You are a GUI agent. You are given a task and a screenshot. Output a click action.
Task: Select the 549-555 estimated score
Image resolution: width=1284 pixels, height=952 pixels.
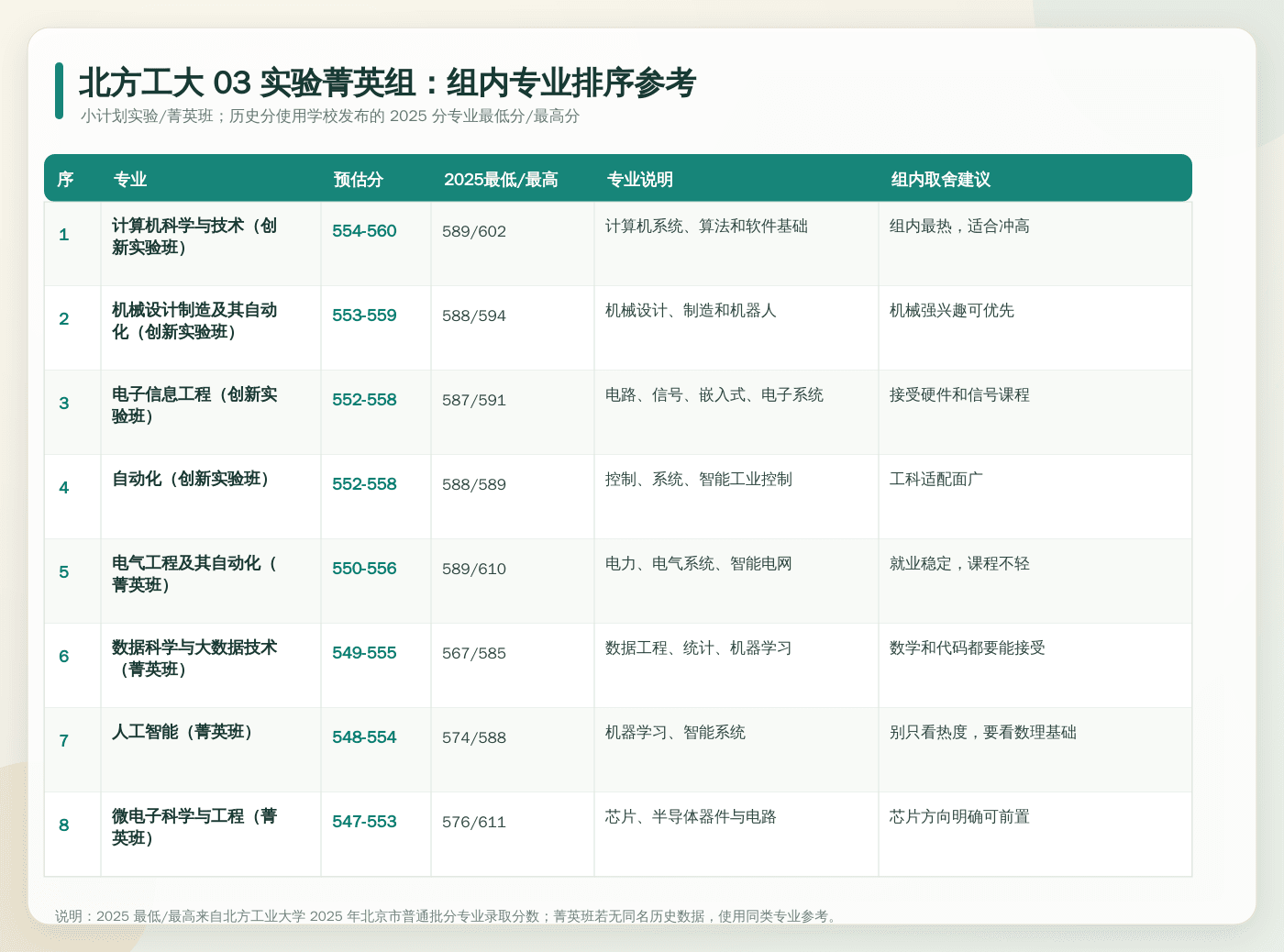coord(364,653)
